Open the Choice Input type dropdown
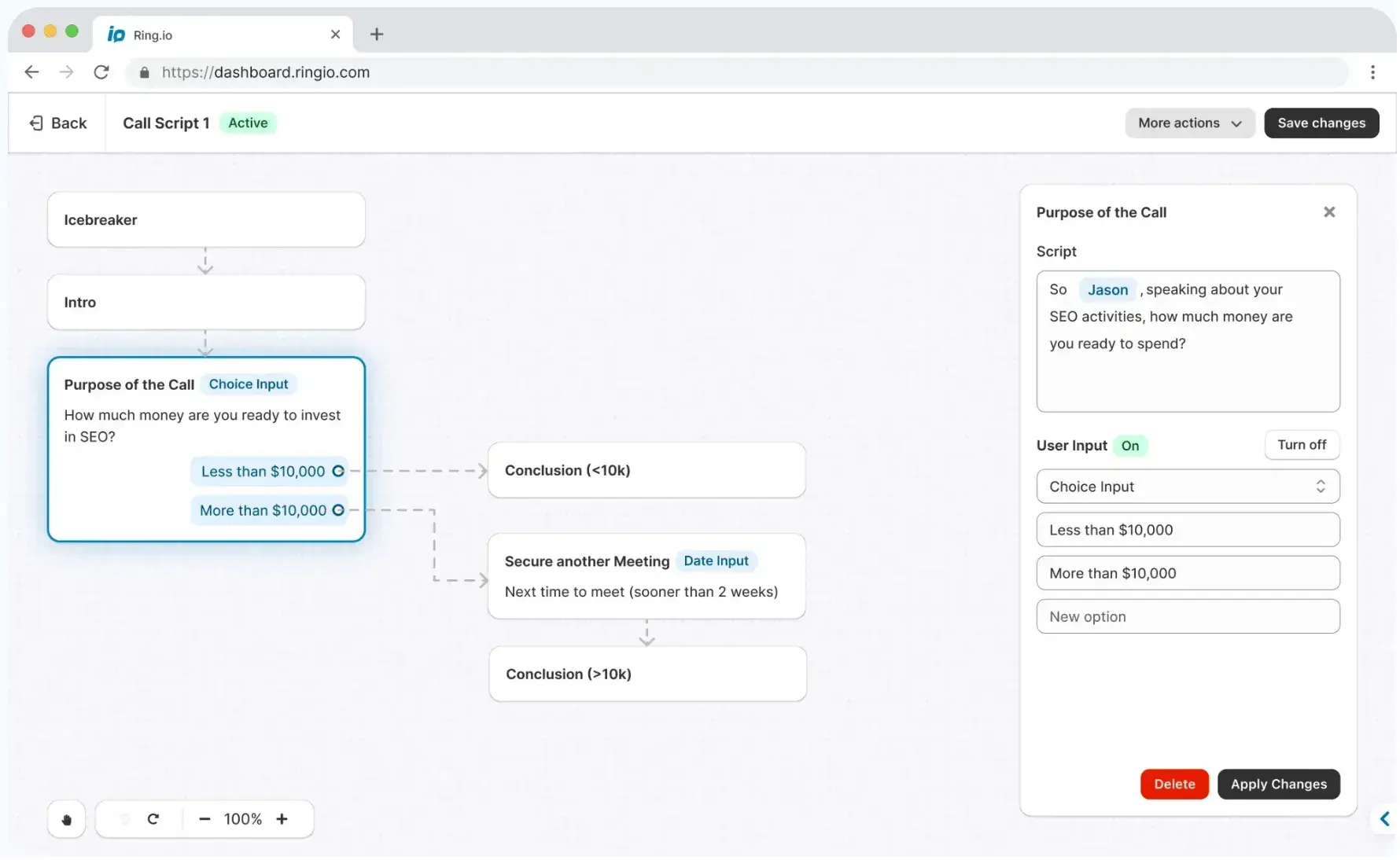 [x=1188, y=487]
